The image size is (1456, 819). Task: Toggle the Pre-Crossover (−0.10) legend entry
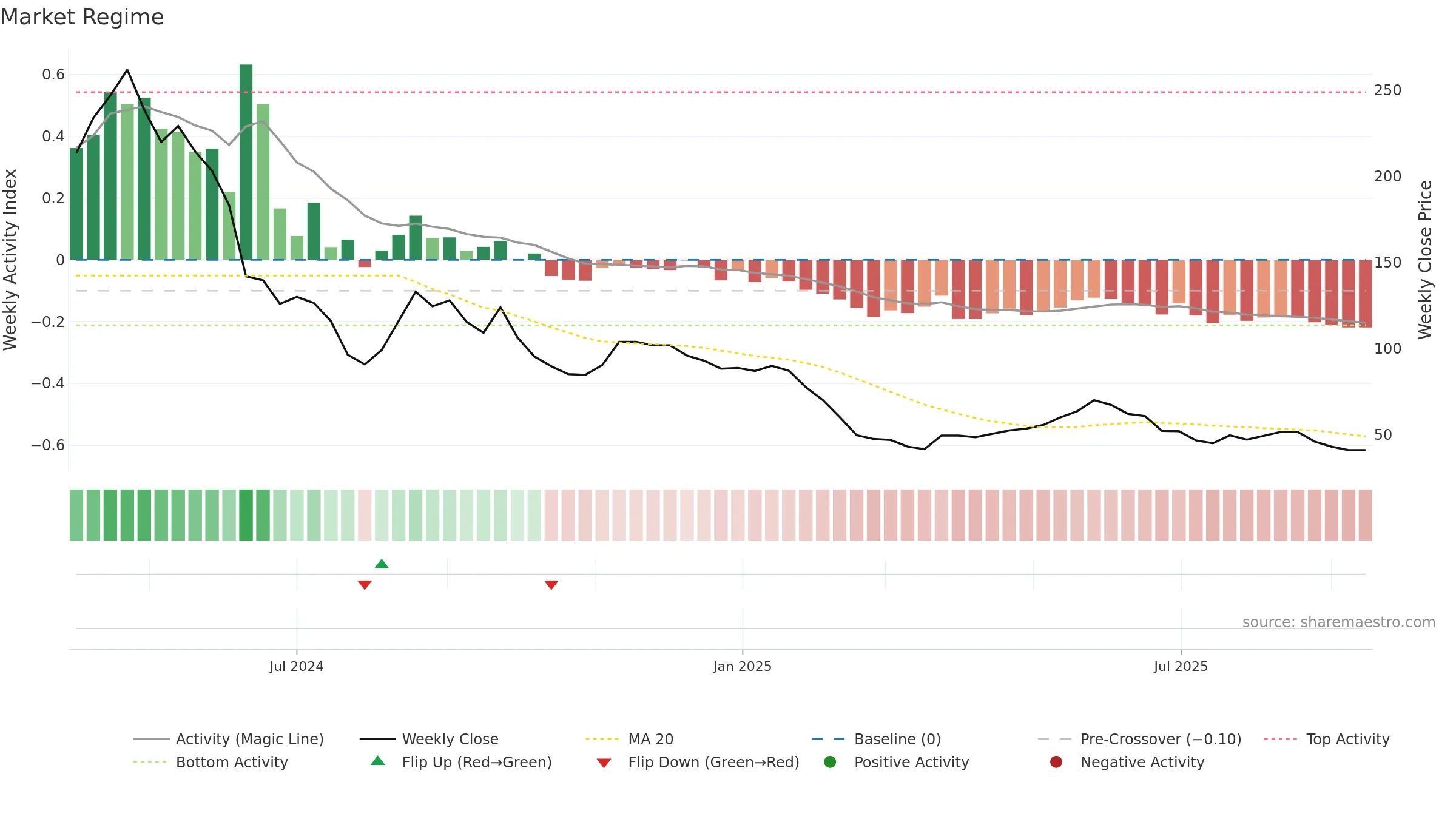pos(1139,739)
